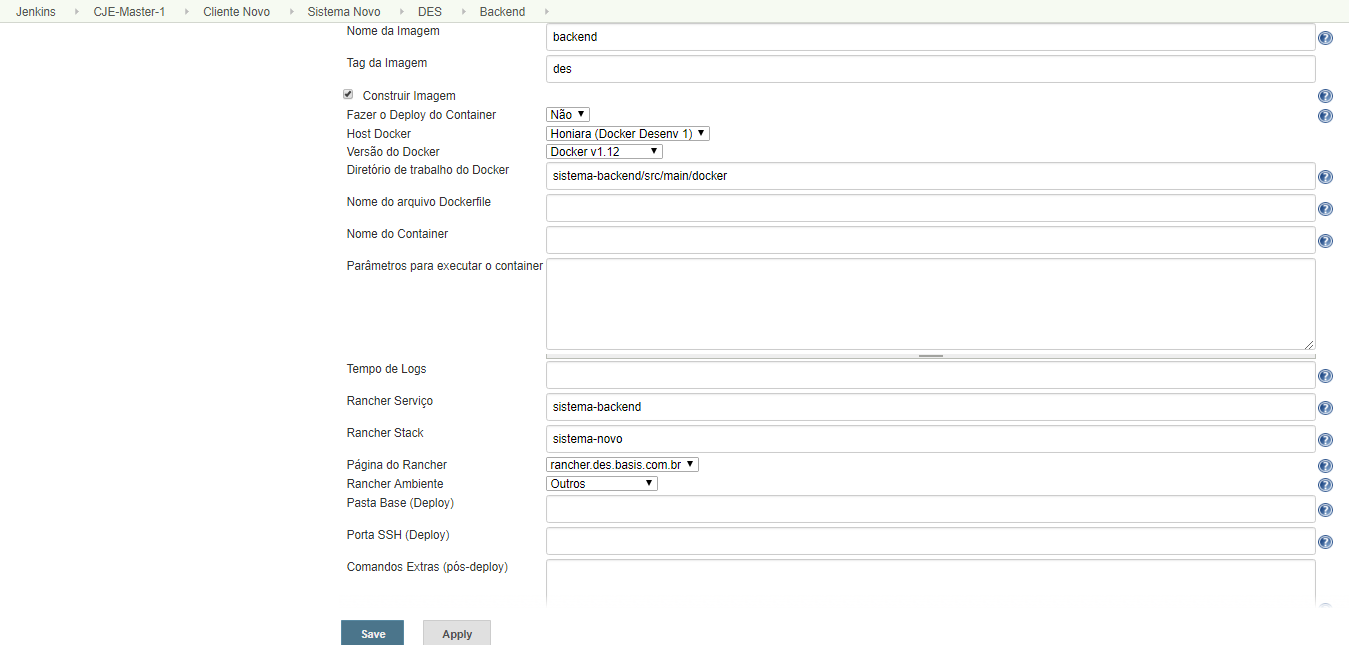Navigate to Sistema Novo breadcrumb

(x=343, y=12)
